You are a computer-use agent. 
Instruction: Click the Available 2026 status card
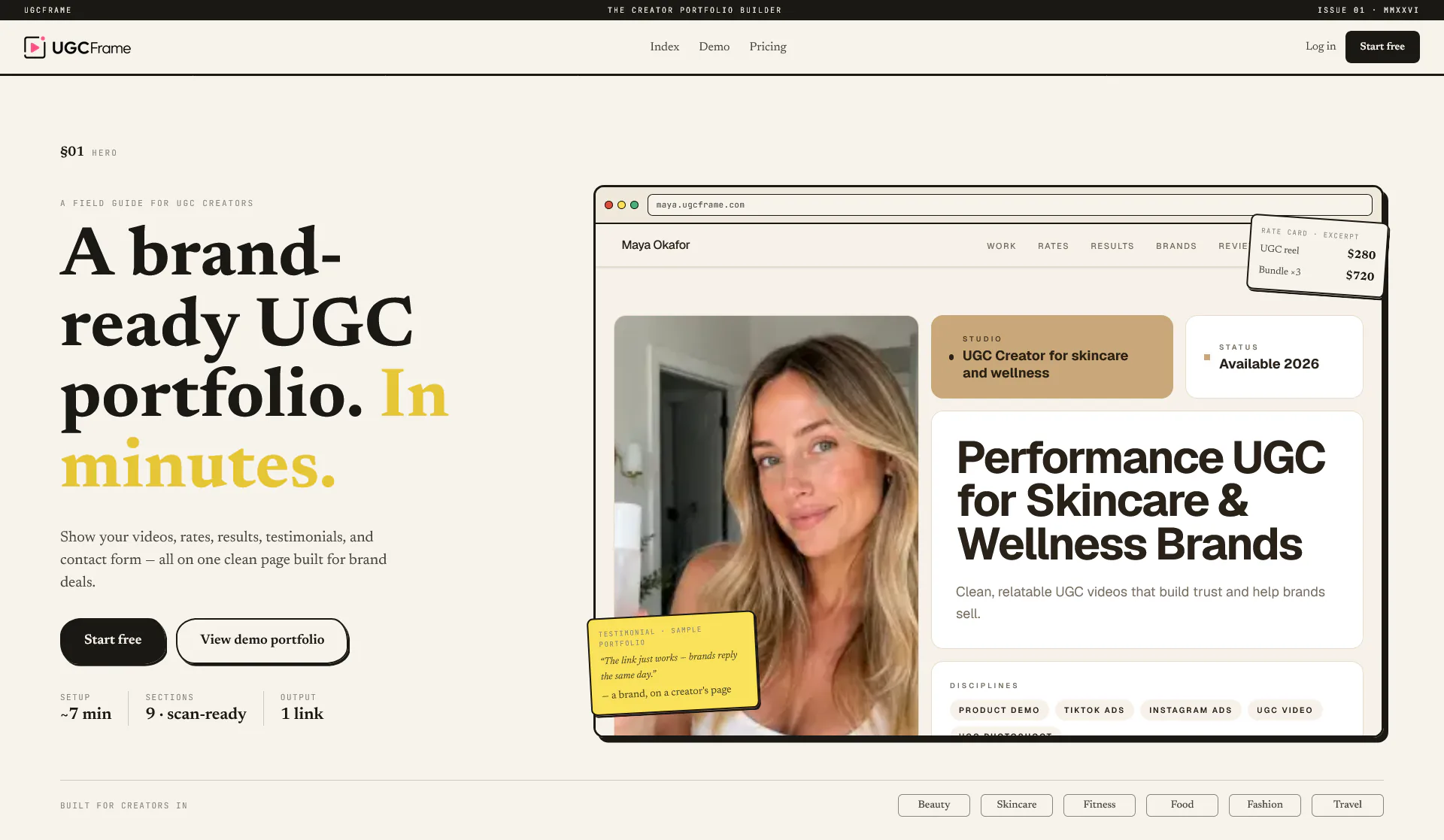pyautogui.click(x=1274, y=356)
